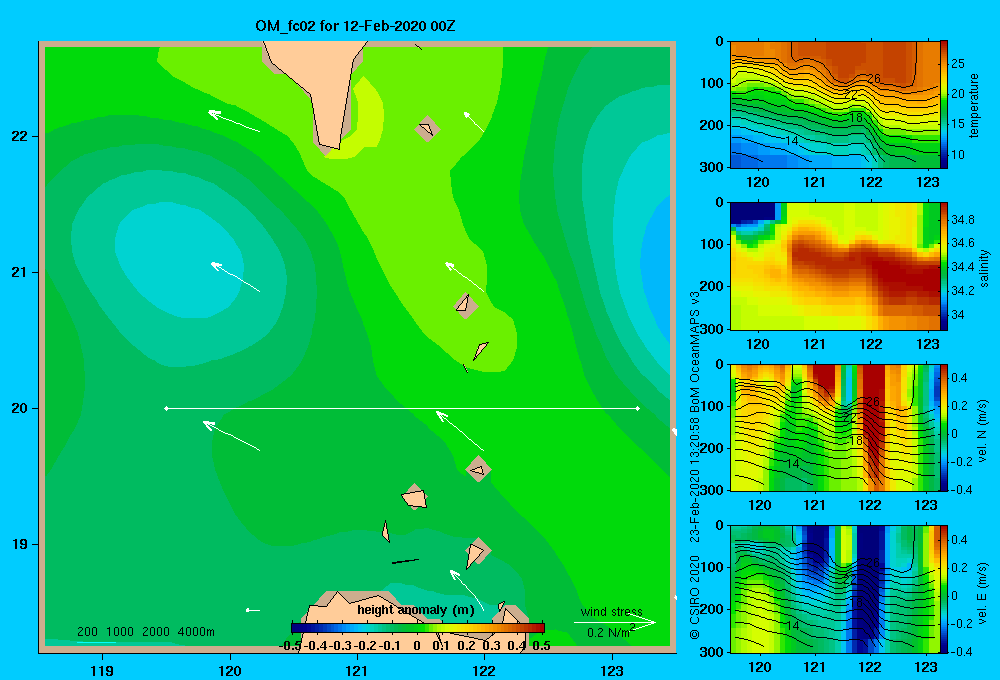Open the salinity cross-section panel
1000x680 pixels.
pyautogui.click(x=835, y=266)
